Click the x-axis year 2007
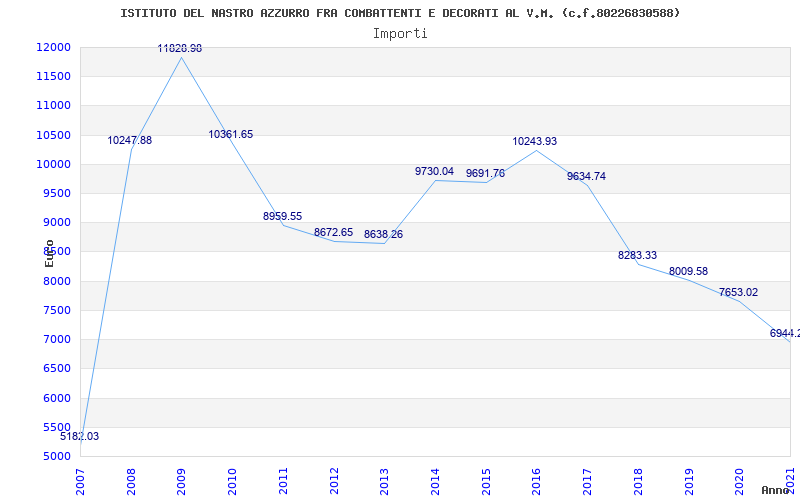 (x=80, y=481)
